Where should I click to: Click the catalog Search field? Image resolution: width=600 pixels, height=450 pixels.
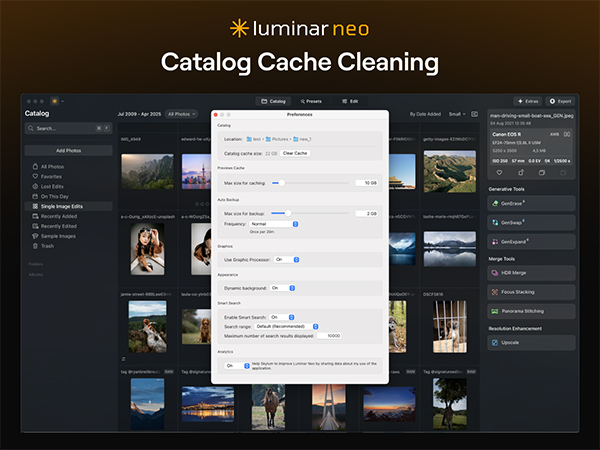68,128
